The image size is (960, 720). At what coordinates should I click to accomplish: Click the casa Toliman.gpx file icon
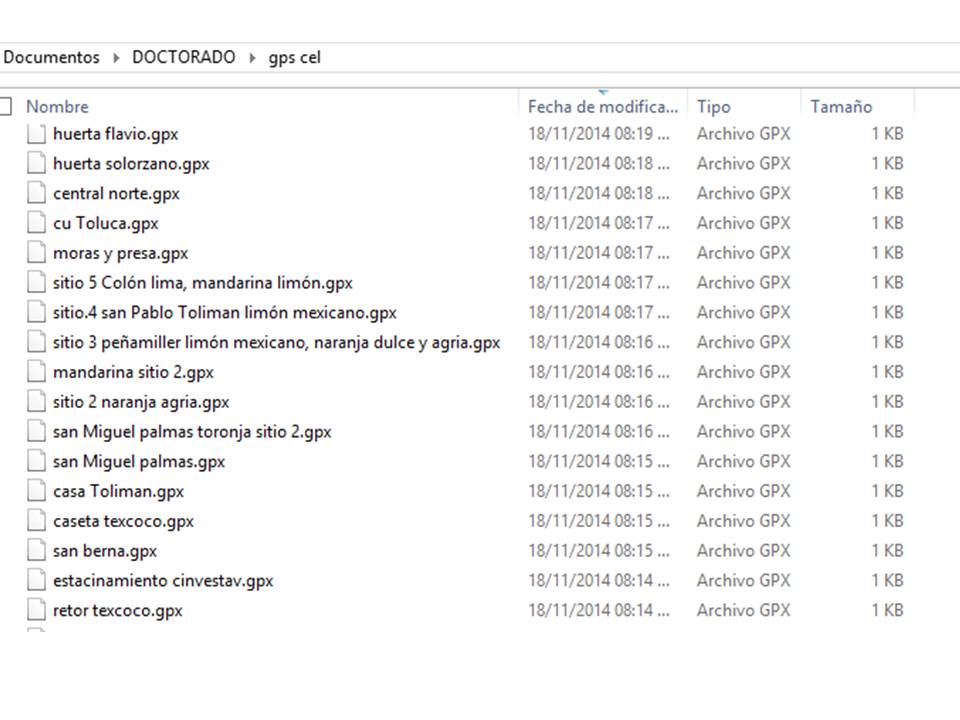36,491
